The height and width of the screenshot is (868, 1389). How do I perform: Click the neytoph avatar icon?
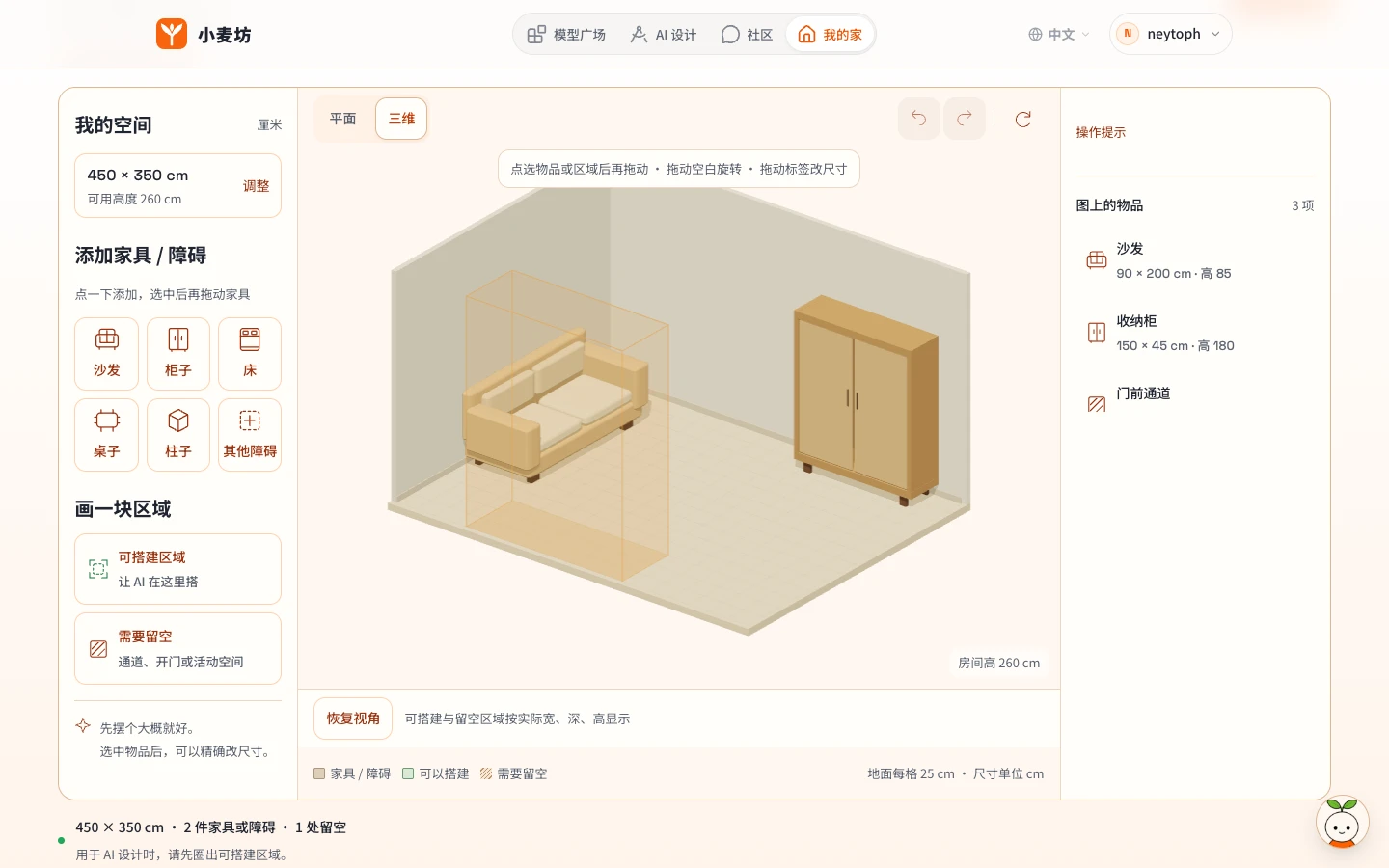(x=1128, y=34)
